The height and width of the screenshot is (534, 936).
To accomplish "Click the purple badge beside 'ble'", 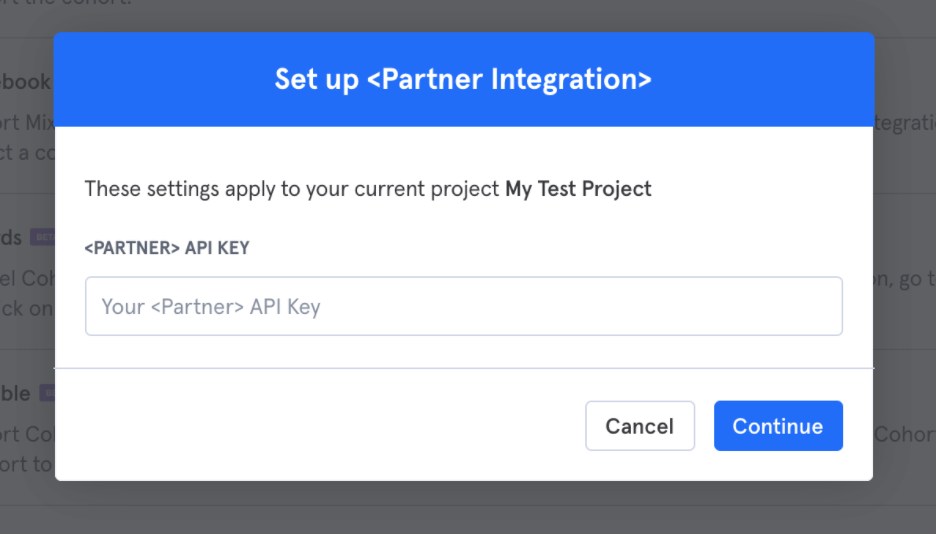I will pyautogui.click(x=47, y=393).
